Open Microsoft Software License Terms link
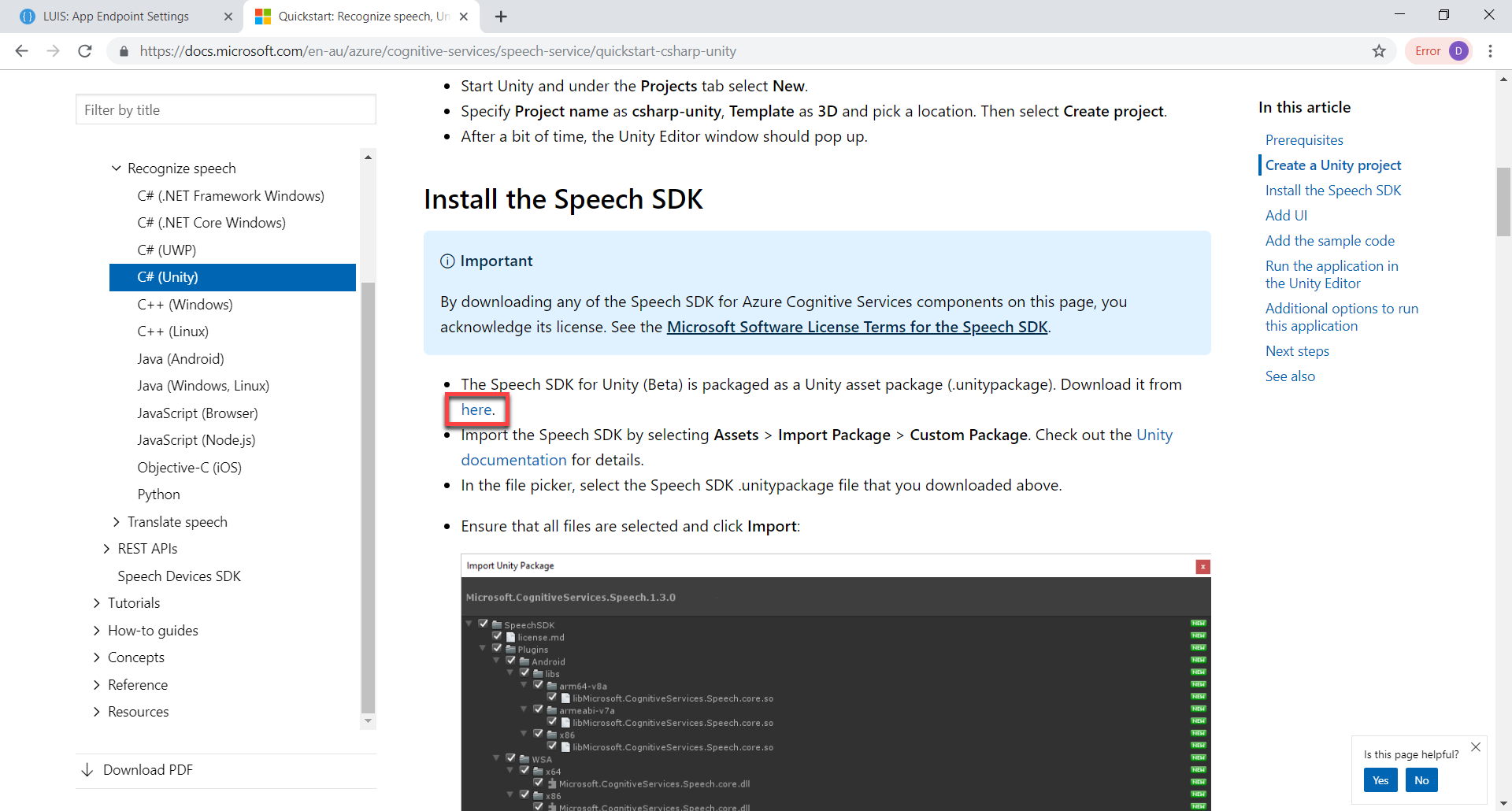 point(858,327)
